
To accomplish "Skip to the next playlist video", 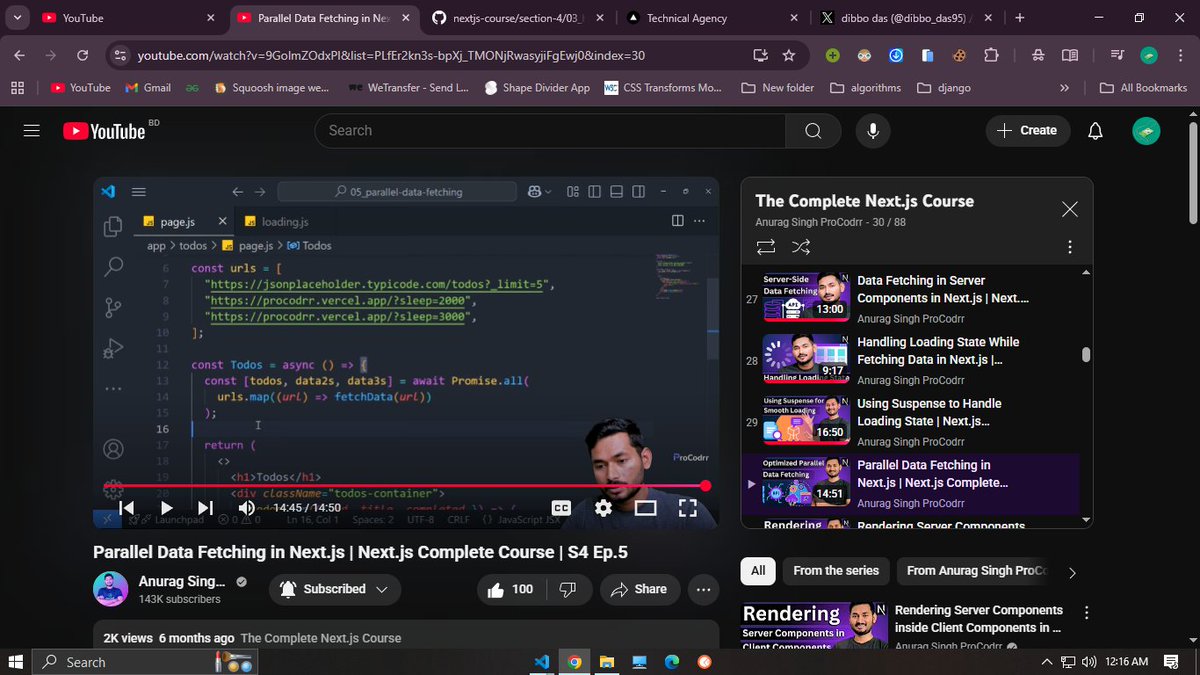I will tap(205, 508).
